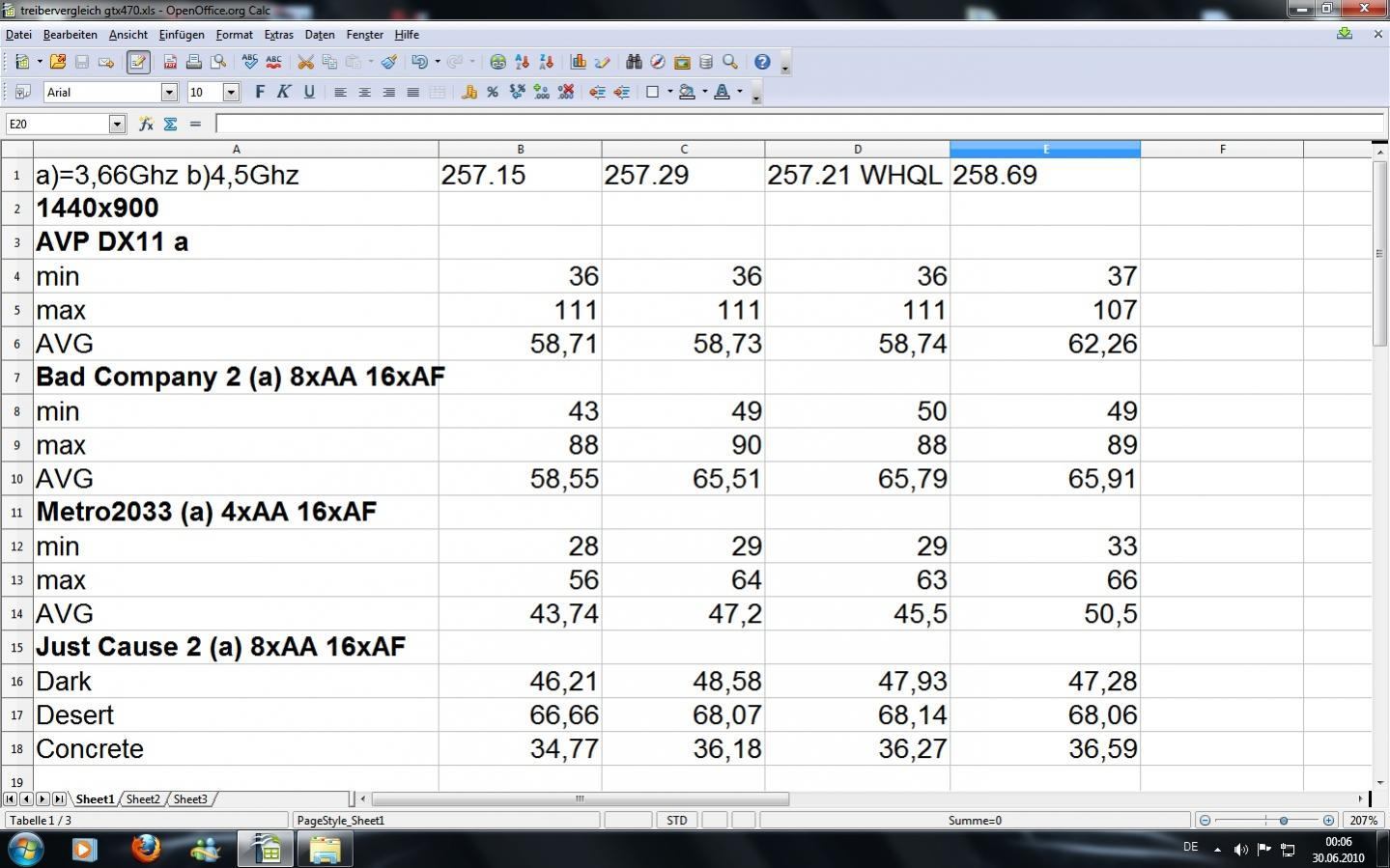Open the Borders dropdown arrow

coord(669,92)
